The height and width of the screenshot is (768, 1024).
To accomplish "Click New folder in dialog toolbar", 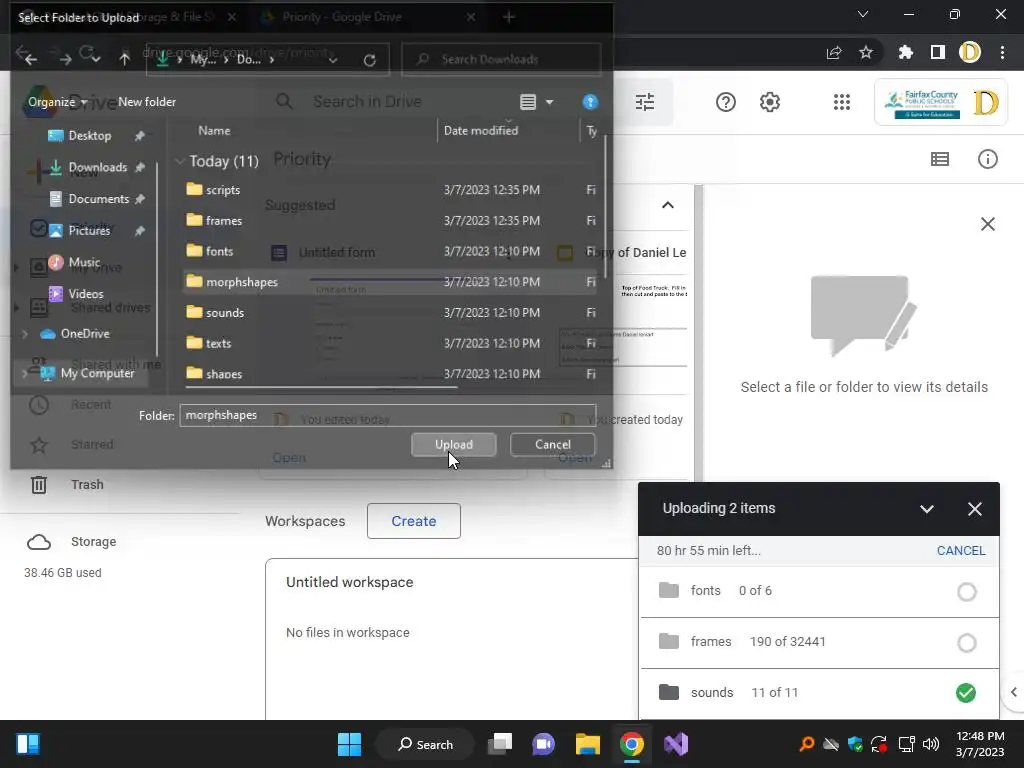I will 147,102.
